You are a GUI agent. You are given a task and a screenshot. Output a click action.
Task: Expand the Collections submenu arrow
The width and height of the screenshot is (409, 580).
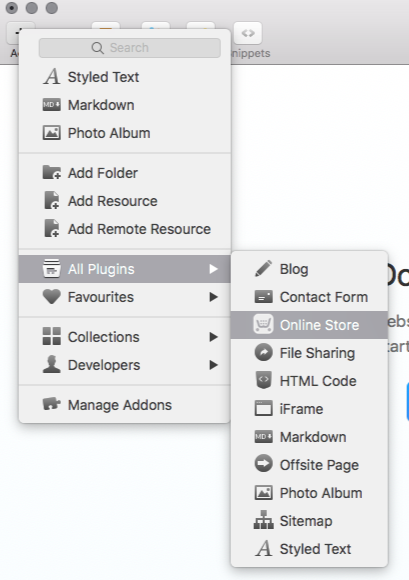click(x=213, y=337)
